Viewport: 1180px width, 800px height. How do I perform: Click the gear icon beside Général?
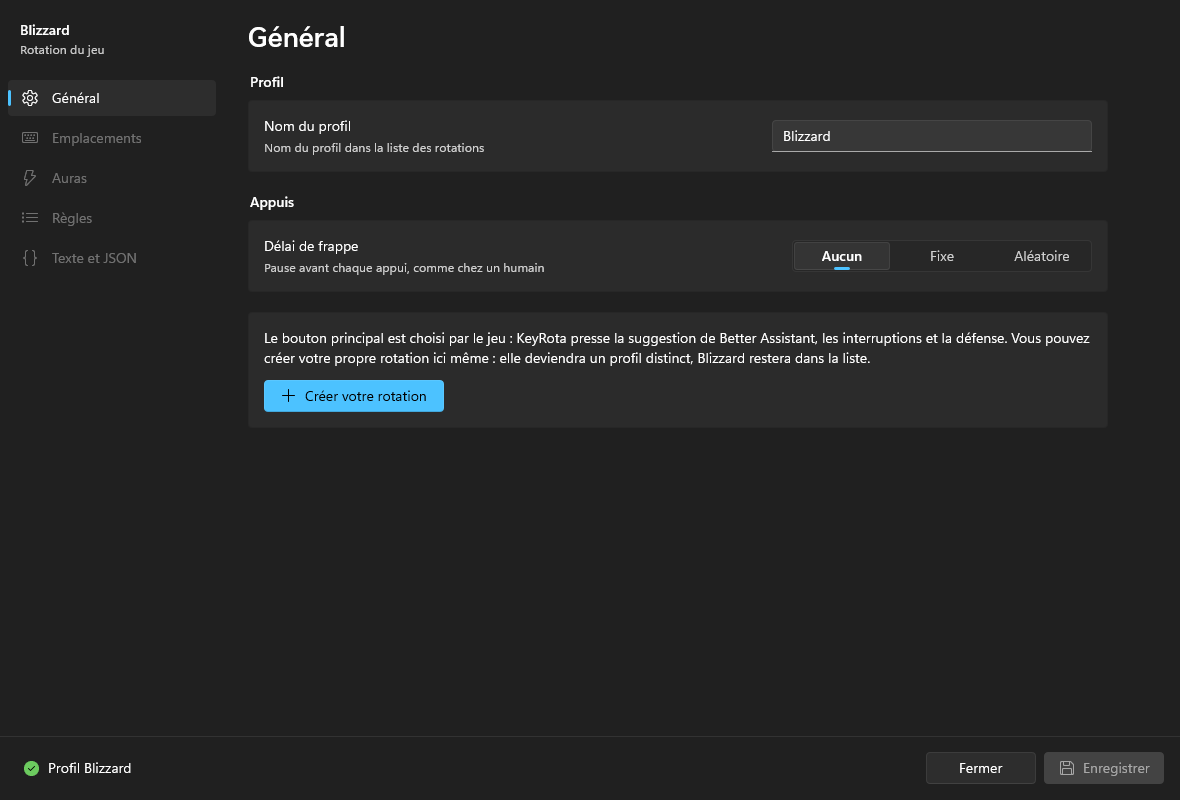point(30,98)
